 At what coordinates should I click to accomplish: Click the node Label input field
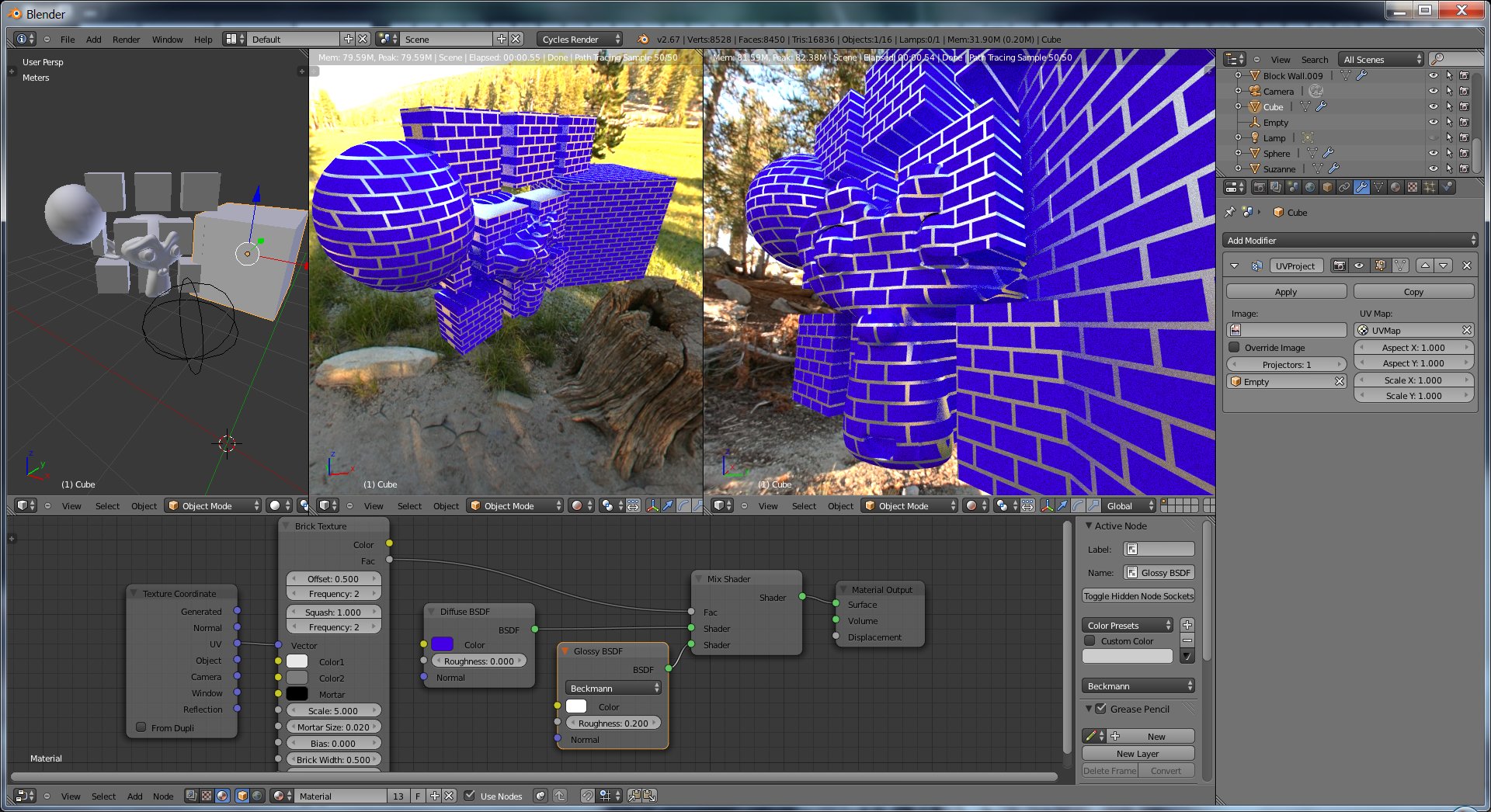click(1159, 550)
